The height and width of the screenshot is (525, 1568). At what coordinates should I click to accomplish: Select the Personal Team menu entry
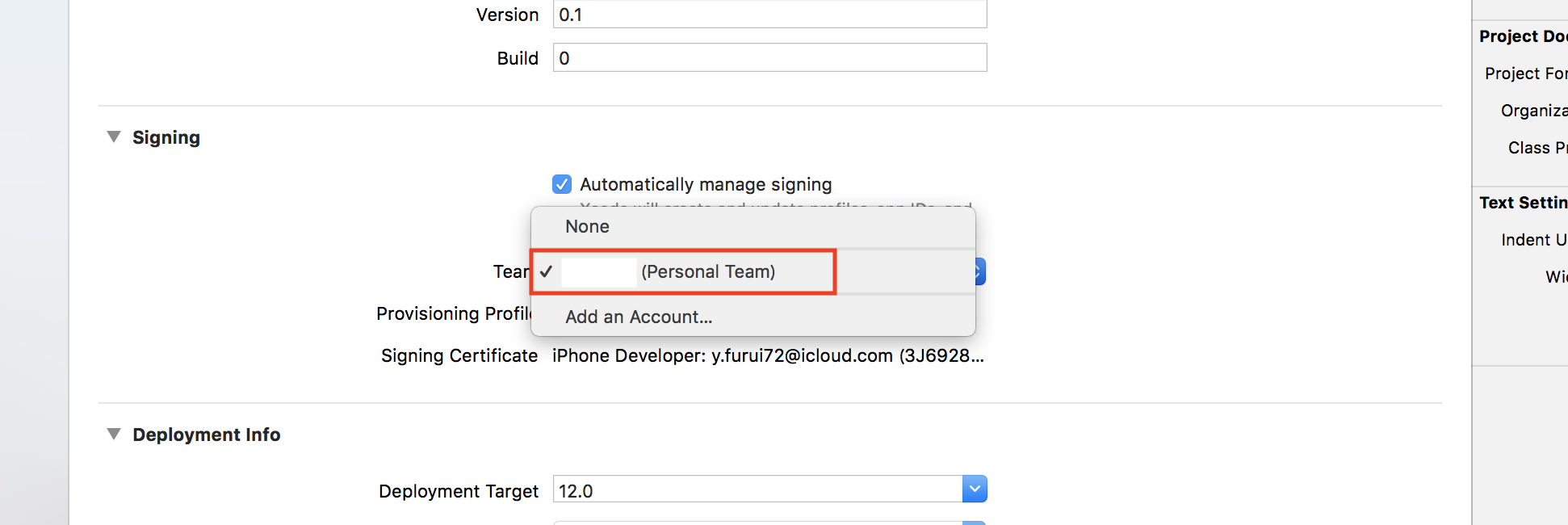tap(707, 272)
